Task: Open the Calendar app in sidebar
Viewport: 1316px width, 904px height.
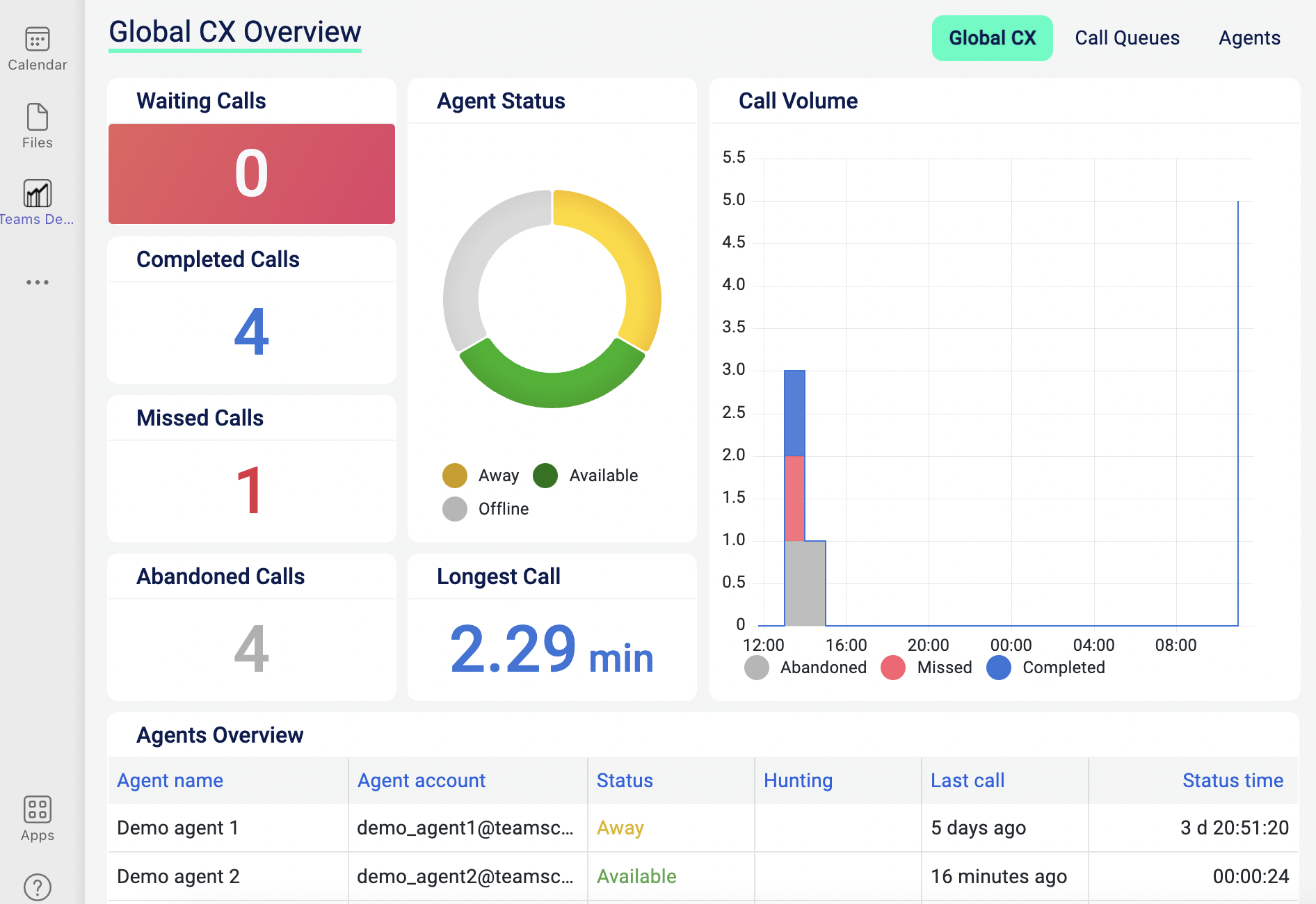Action: pyautogui.click(x=38, y=49)
